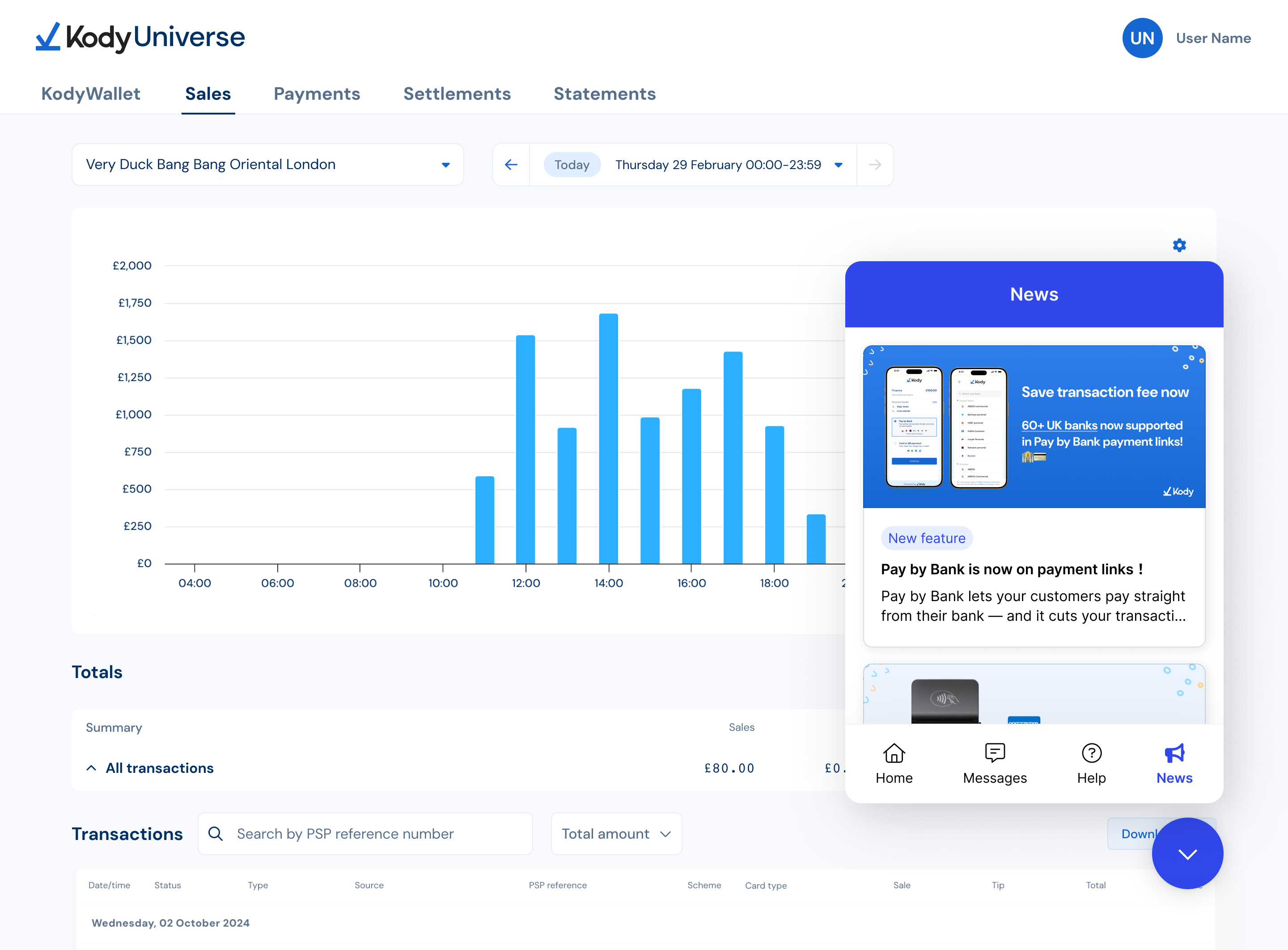
Task: Go to previous day with left arrow
Action: pyautogui.click(x=511, y=165)
